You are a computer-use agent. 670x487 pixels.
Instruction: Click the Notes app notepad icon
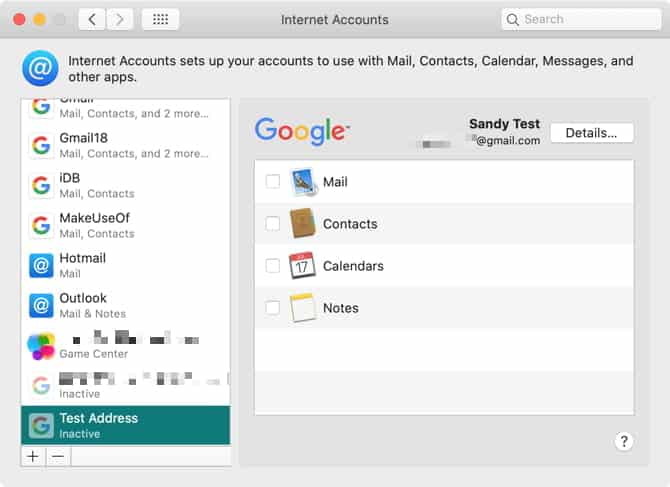303,308
